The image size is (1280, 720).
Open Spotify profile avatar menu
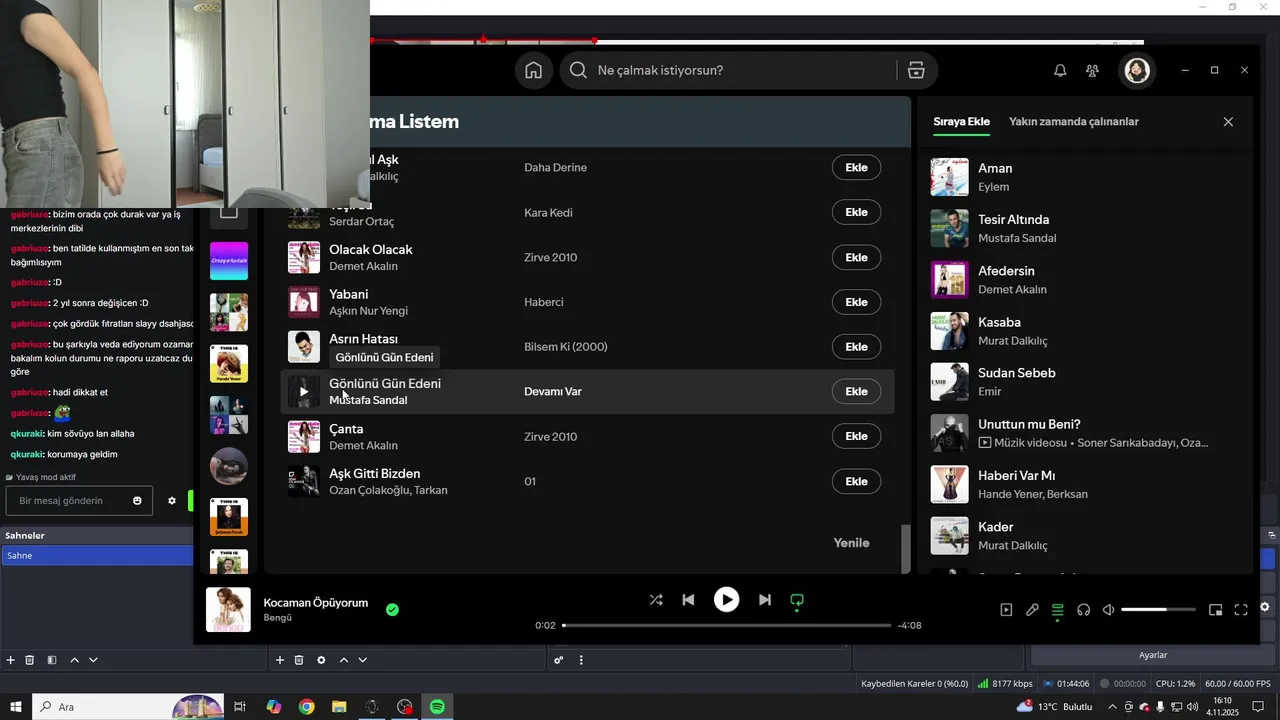coord(1137,70)
